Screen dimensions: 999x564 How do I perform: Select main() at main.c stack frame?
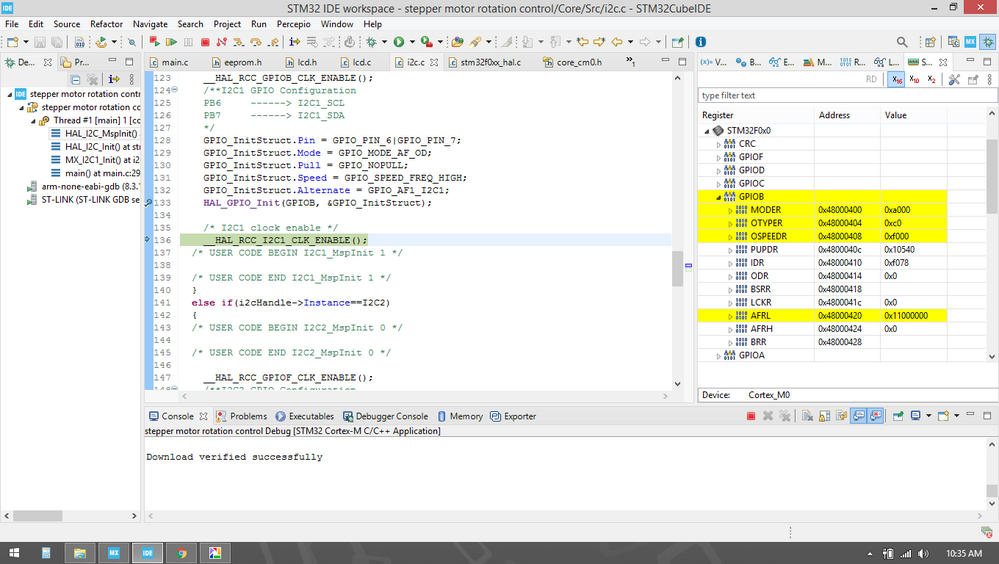click(x=96, y=173)
